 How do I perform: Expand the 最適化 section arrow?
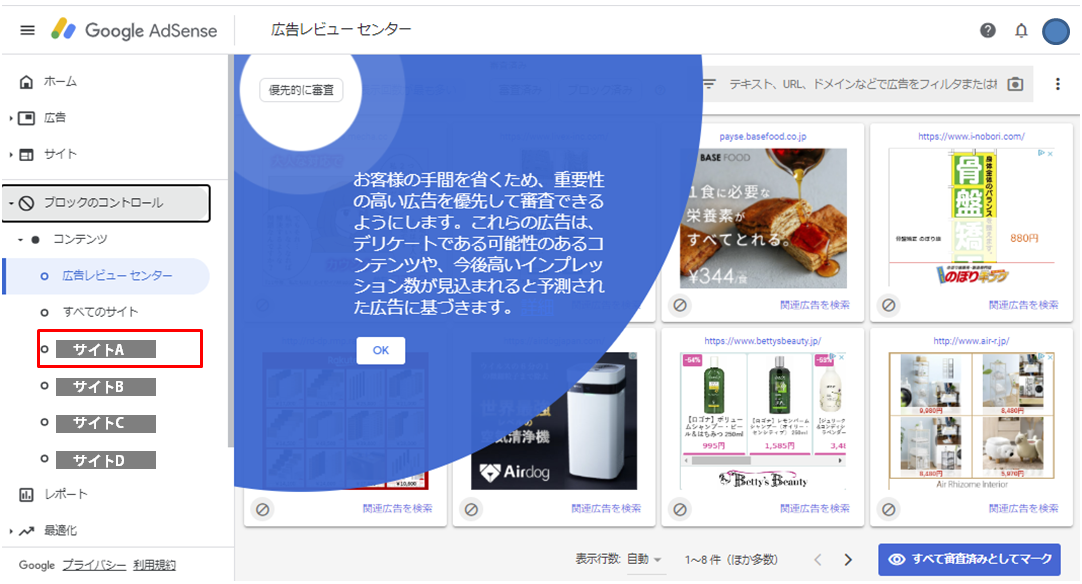(11, 531)
